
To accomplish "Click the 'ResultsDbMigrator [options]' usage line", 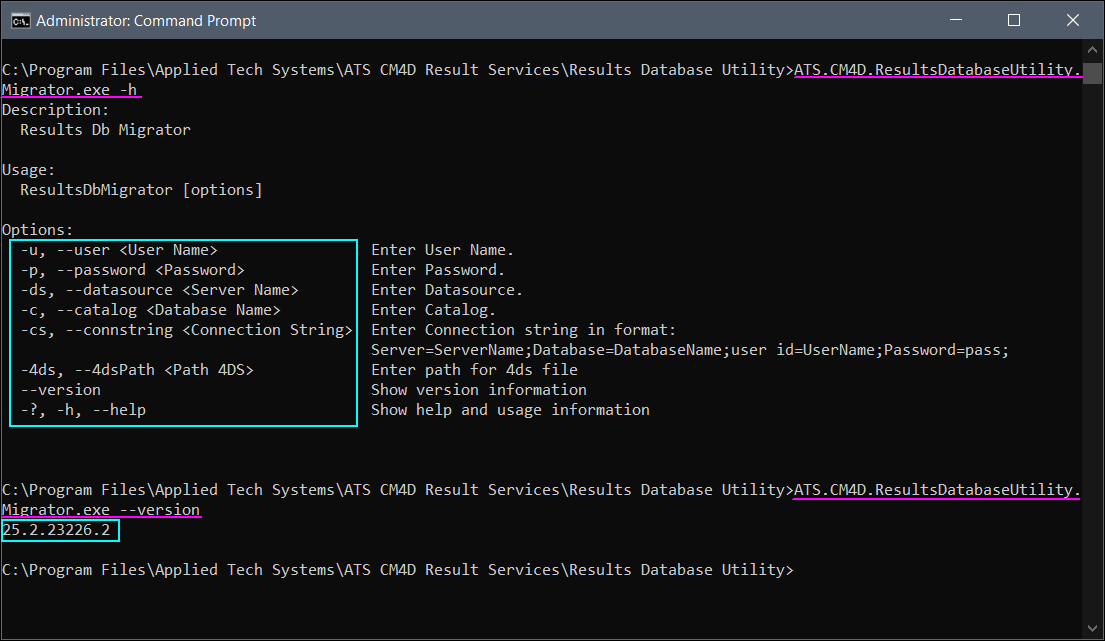I will (141, 190).
